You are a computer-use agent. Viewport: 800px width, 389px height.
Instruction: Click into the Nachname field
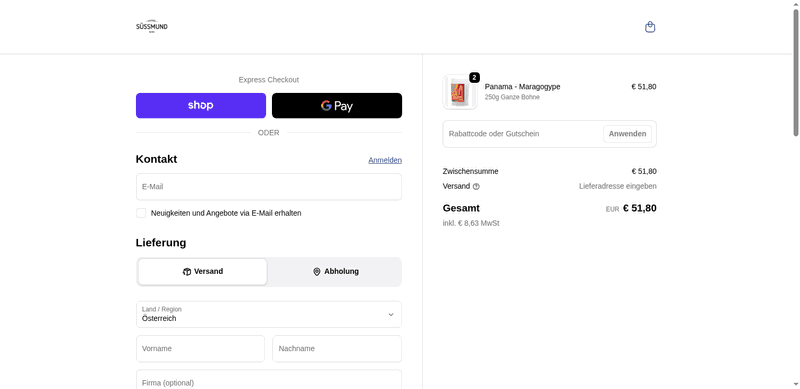click(x=337, y=349)
